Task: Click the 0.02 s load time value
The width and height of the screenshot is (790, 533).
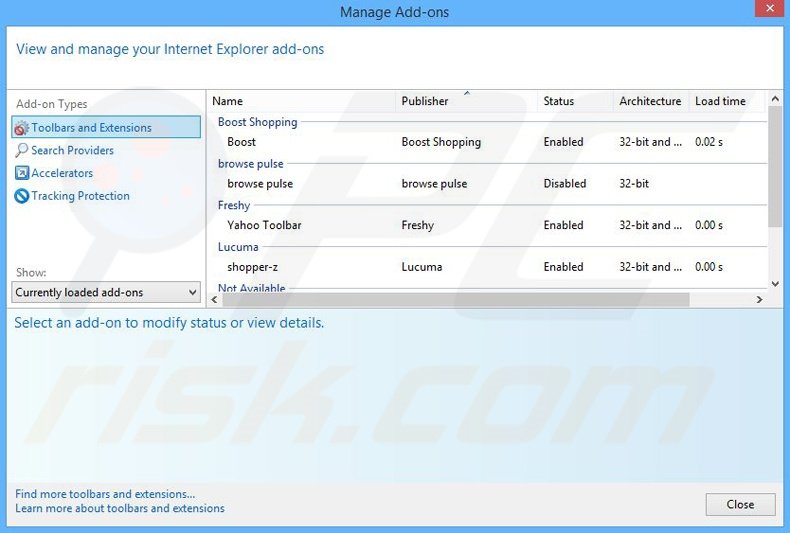Action: coord(709,142)
